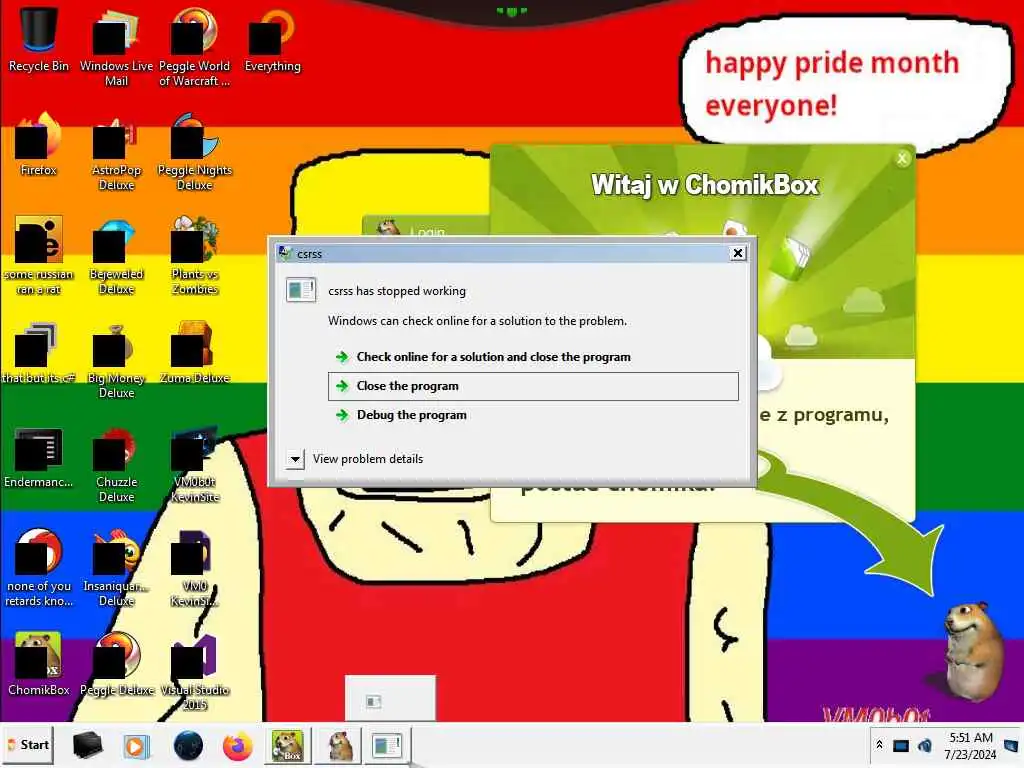
Task: Open the Recycle Bin desktop icon
Action: 39,39
